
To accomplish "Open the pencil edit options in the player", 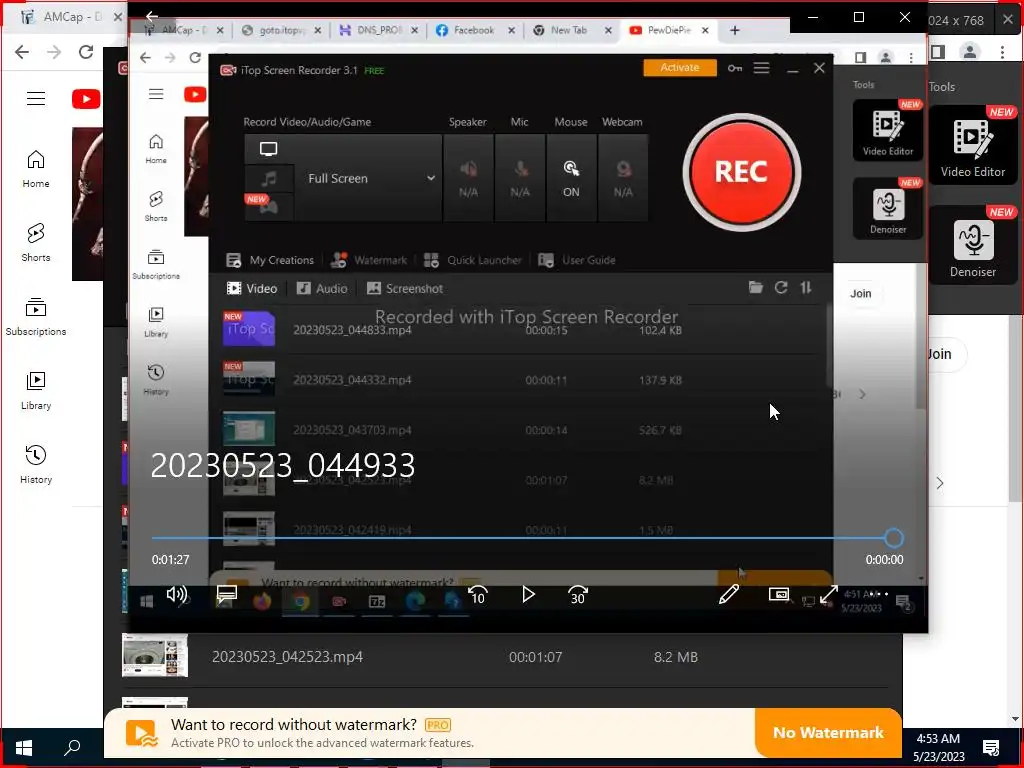I will [729, 594].
